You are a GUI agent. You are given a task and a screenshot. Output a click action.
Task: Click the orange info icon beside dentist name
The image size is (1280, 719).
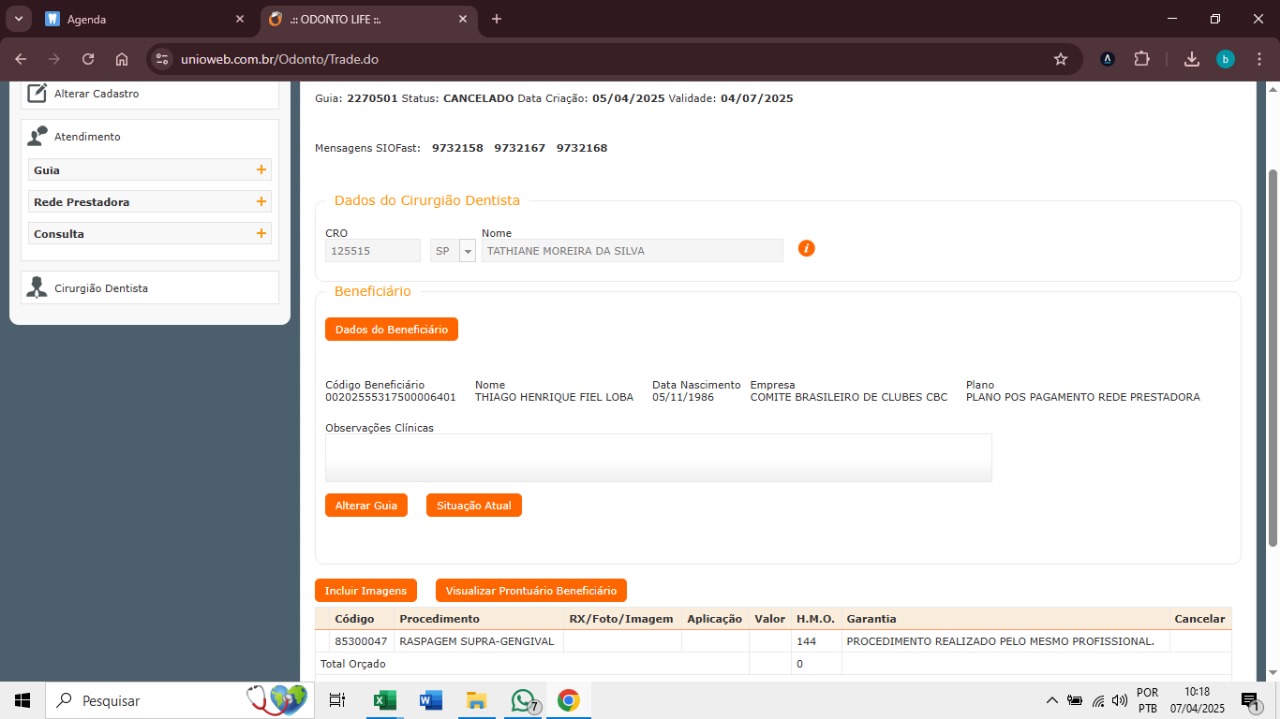pos(806,248)
